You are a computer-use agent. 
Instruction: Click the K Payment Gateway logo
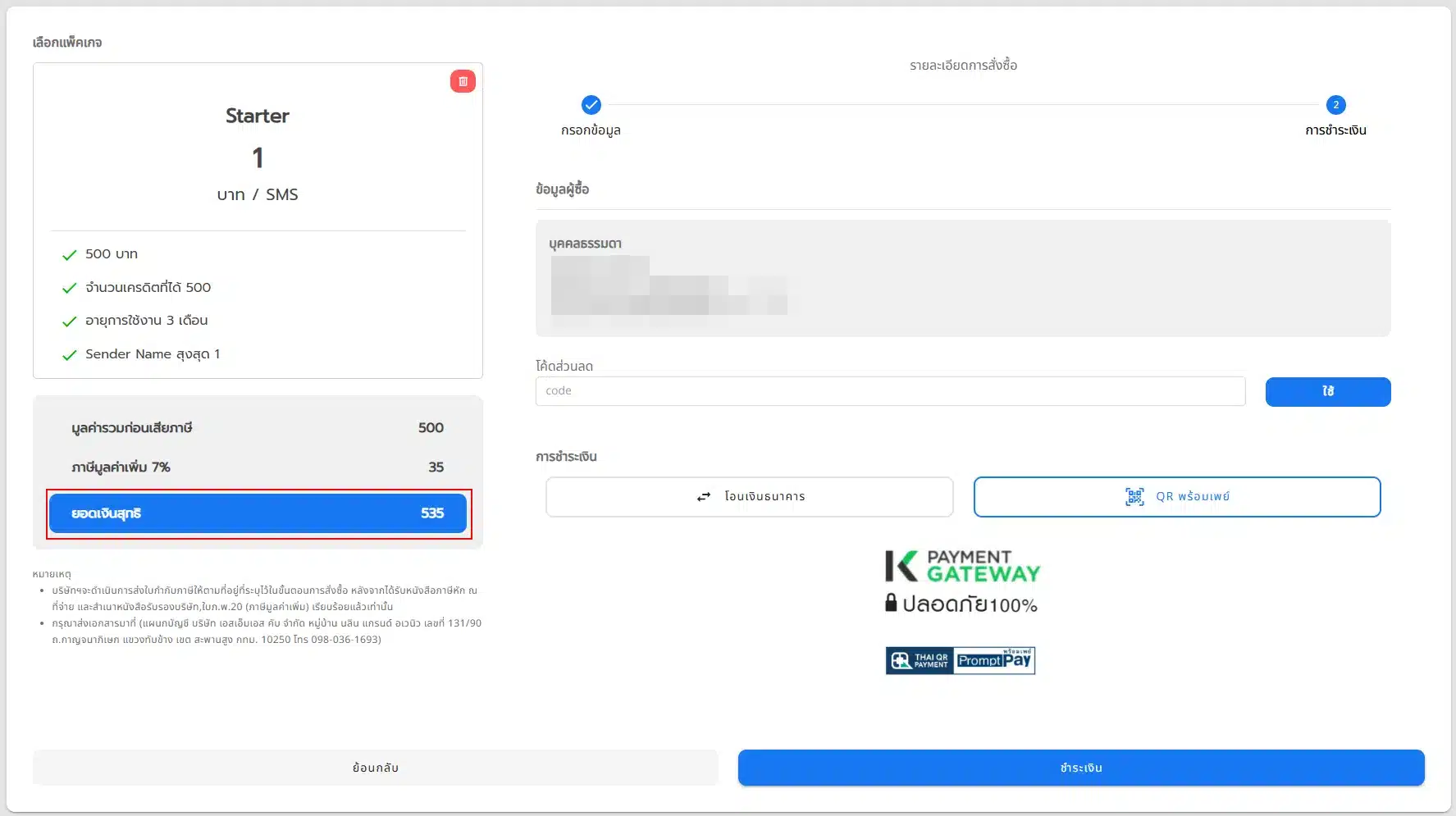tap(962, 567)
